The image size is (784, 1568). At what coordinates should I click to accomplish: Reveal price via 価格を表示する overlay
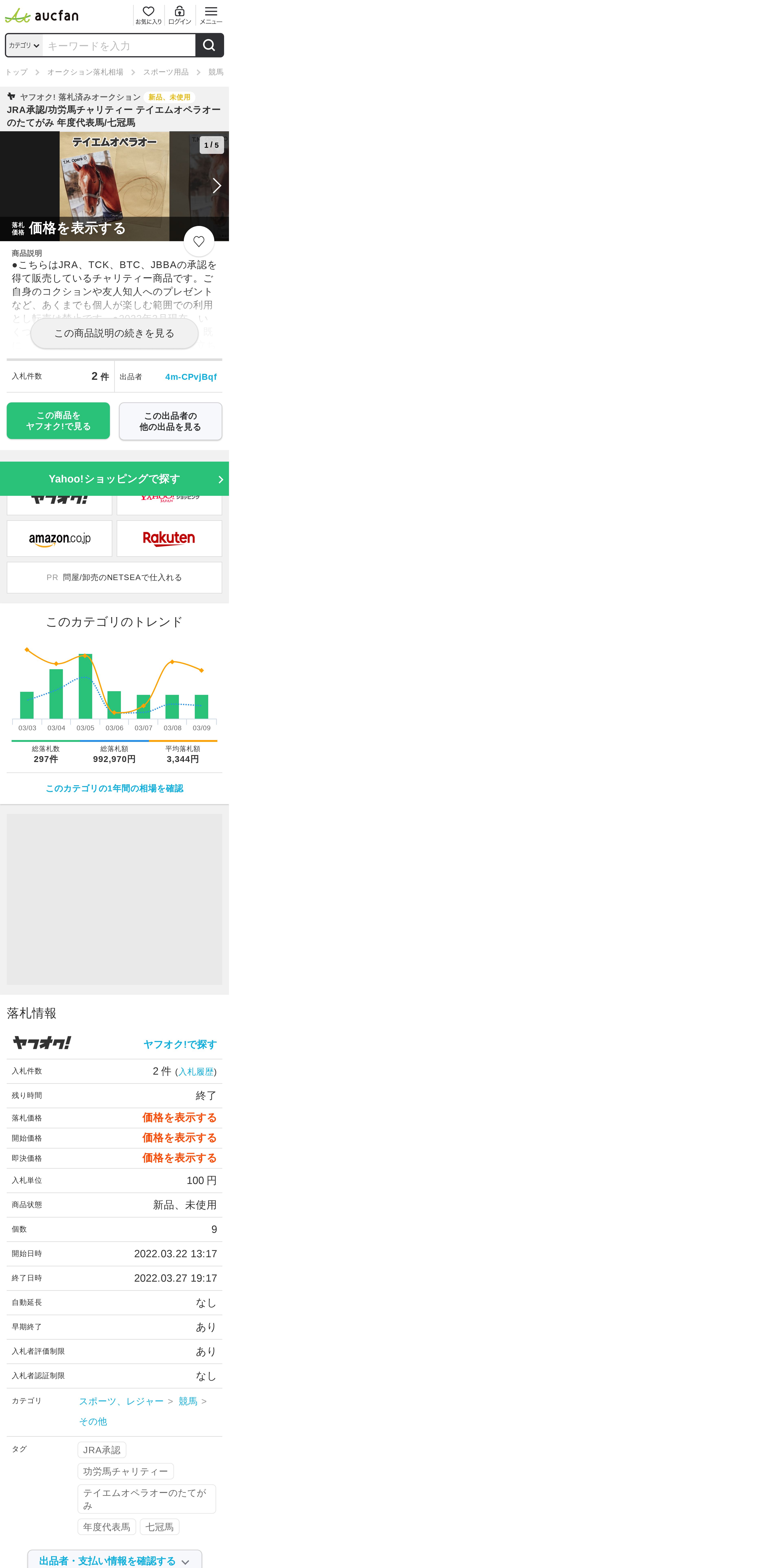[x=77, y=228]
